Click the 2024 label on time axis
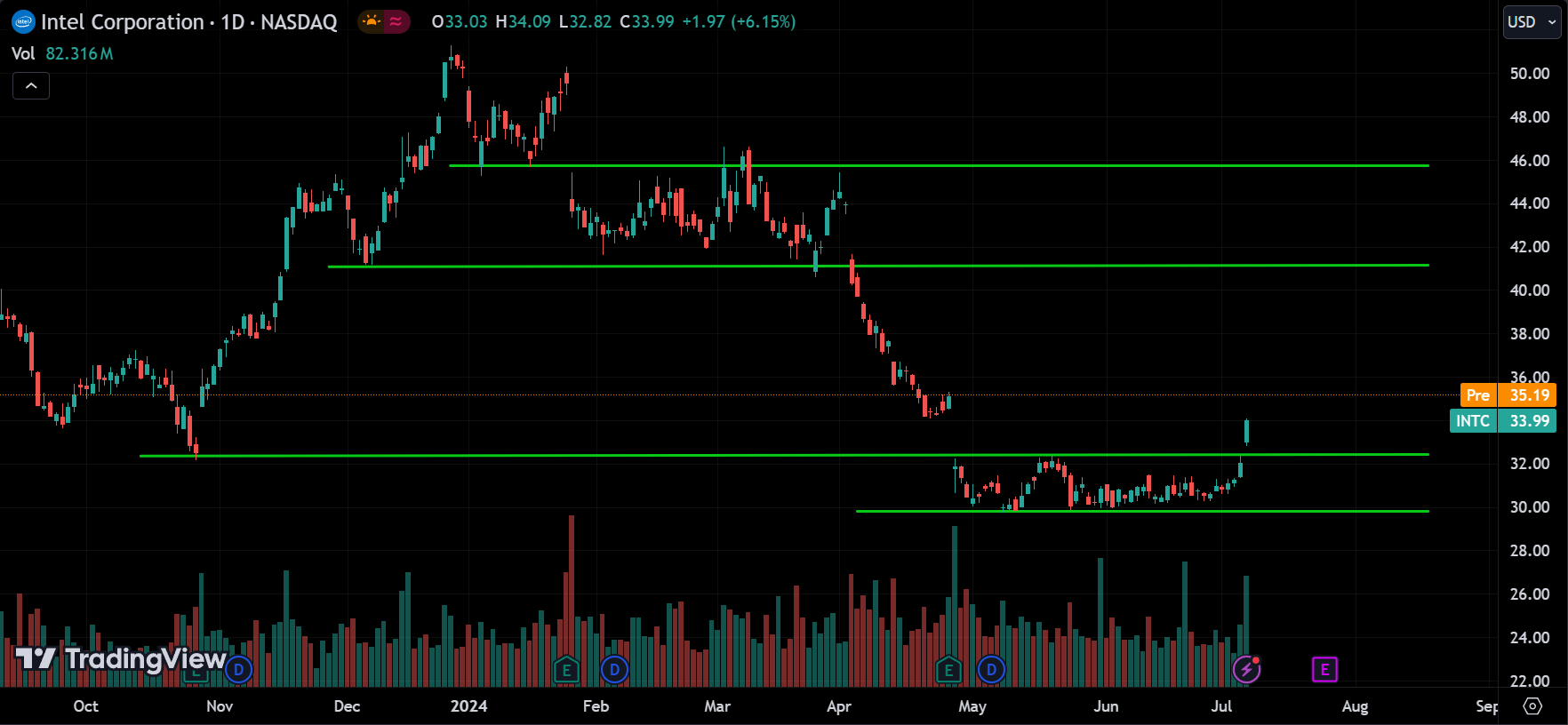Image resolution: width=1568 pixels, height=725 pixels. tap(468, 706)
